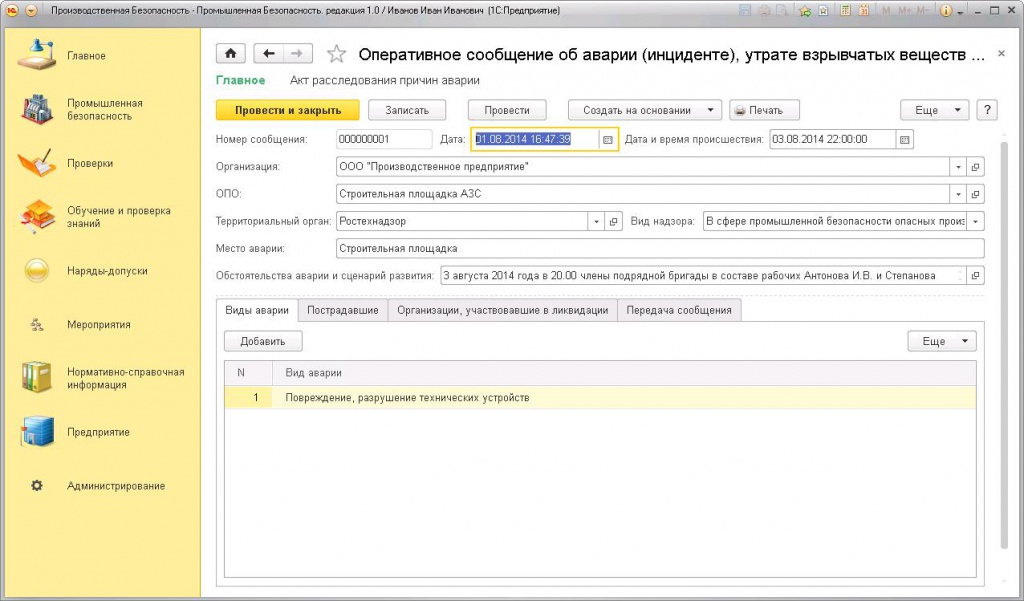Click Провести и закрыть button

[288, 110]
